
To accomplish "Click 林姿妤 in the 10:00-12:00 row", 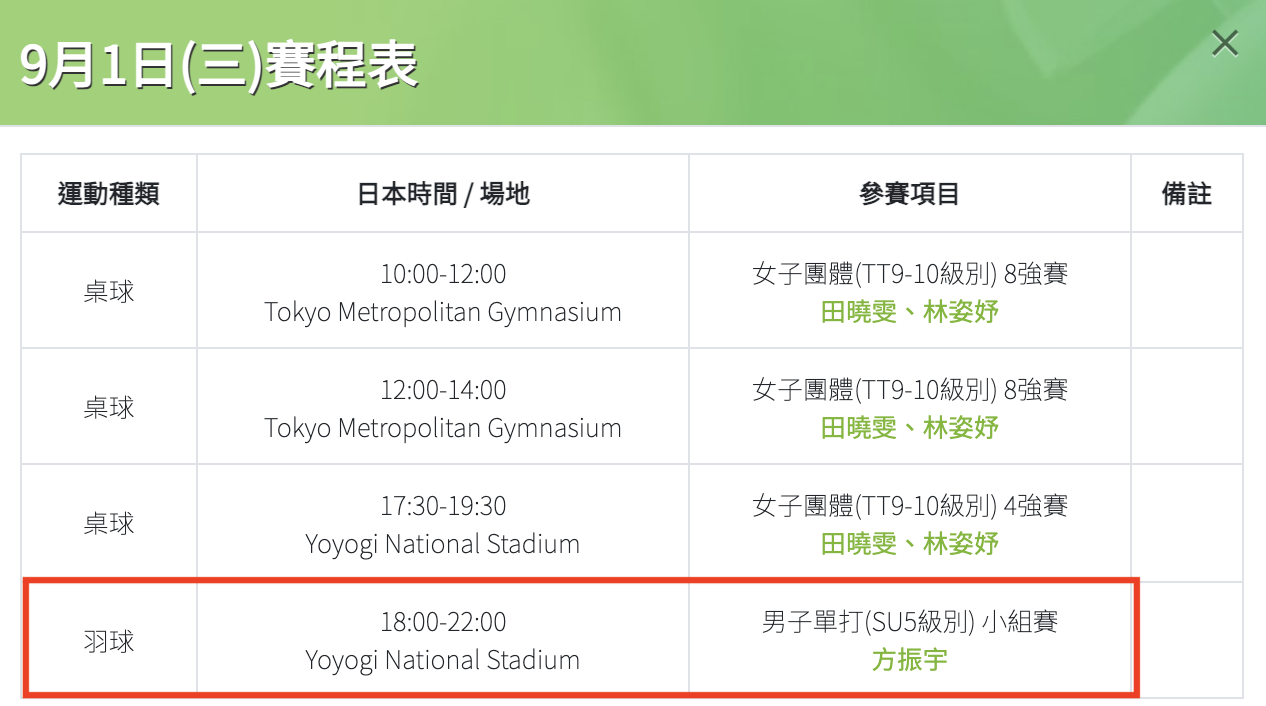I will pyautogui.click(x=960, y=312).
